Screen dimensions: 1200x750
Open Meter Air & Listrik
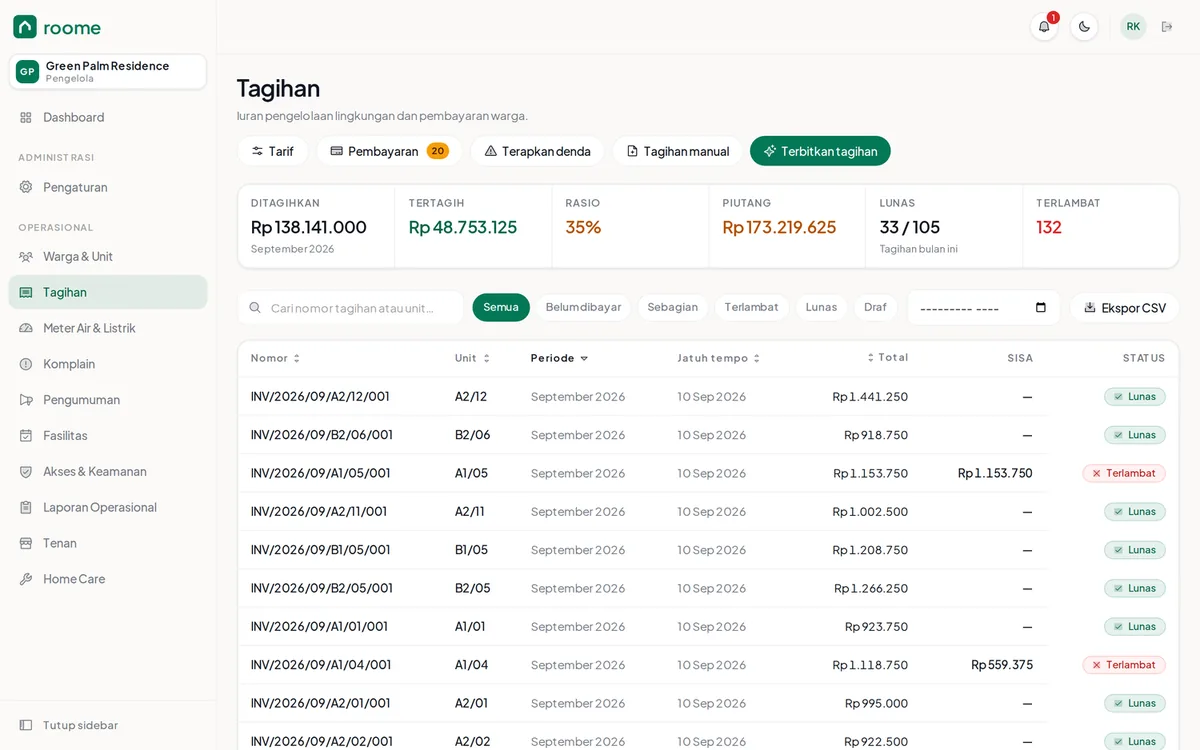[108, 328]
